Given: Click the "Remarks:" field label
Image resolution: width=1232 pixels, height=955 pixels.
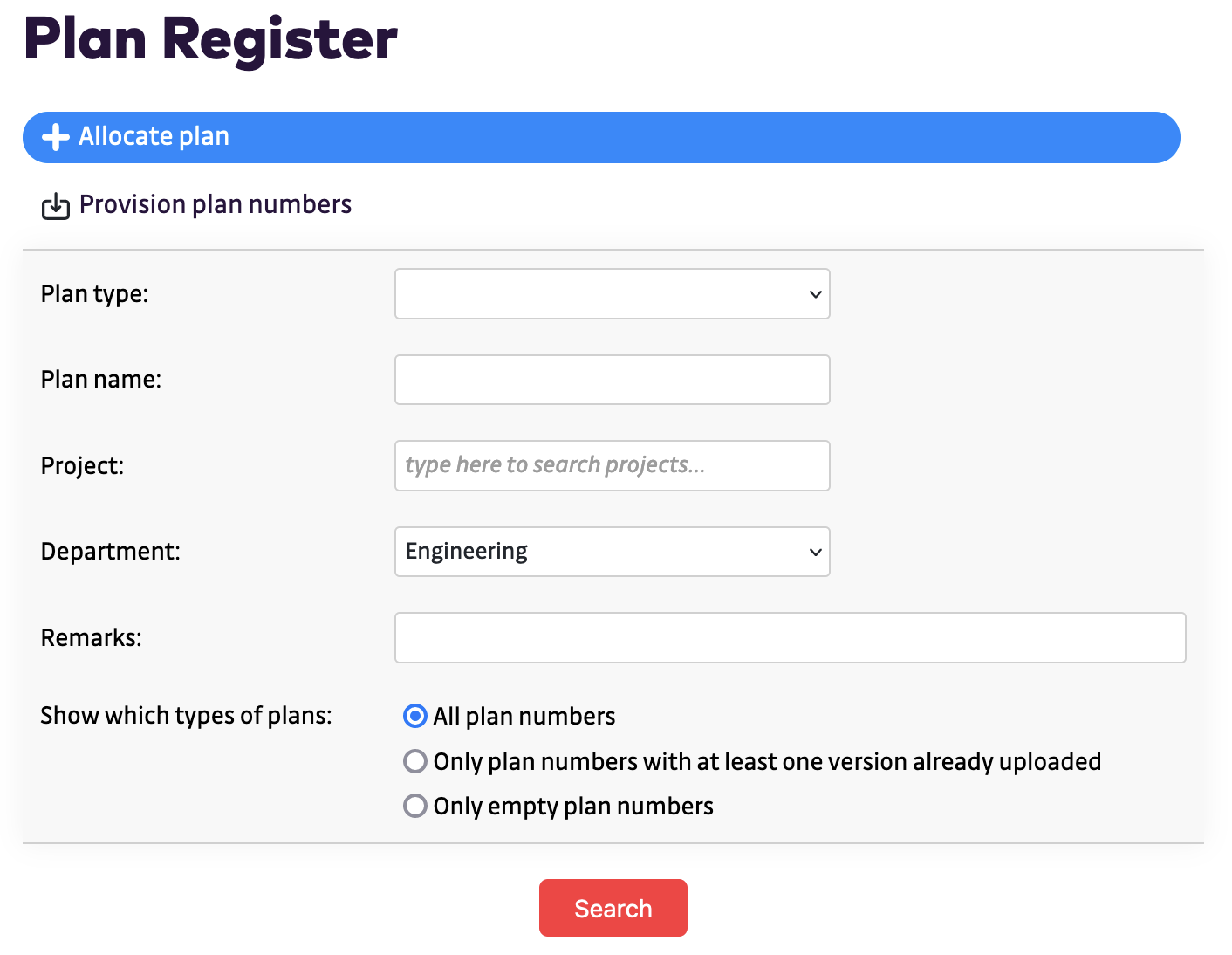Looking at the screenshot, I should click(91, 638).
